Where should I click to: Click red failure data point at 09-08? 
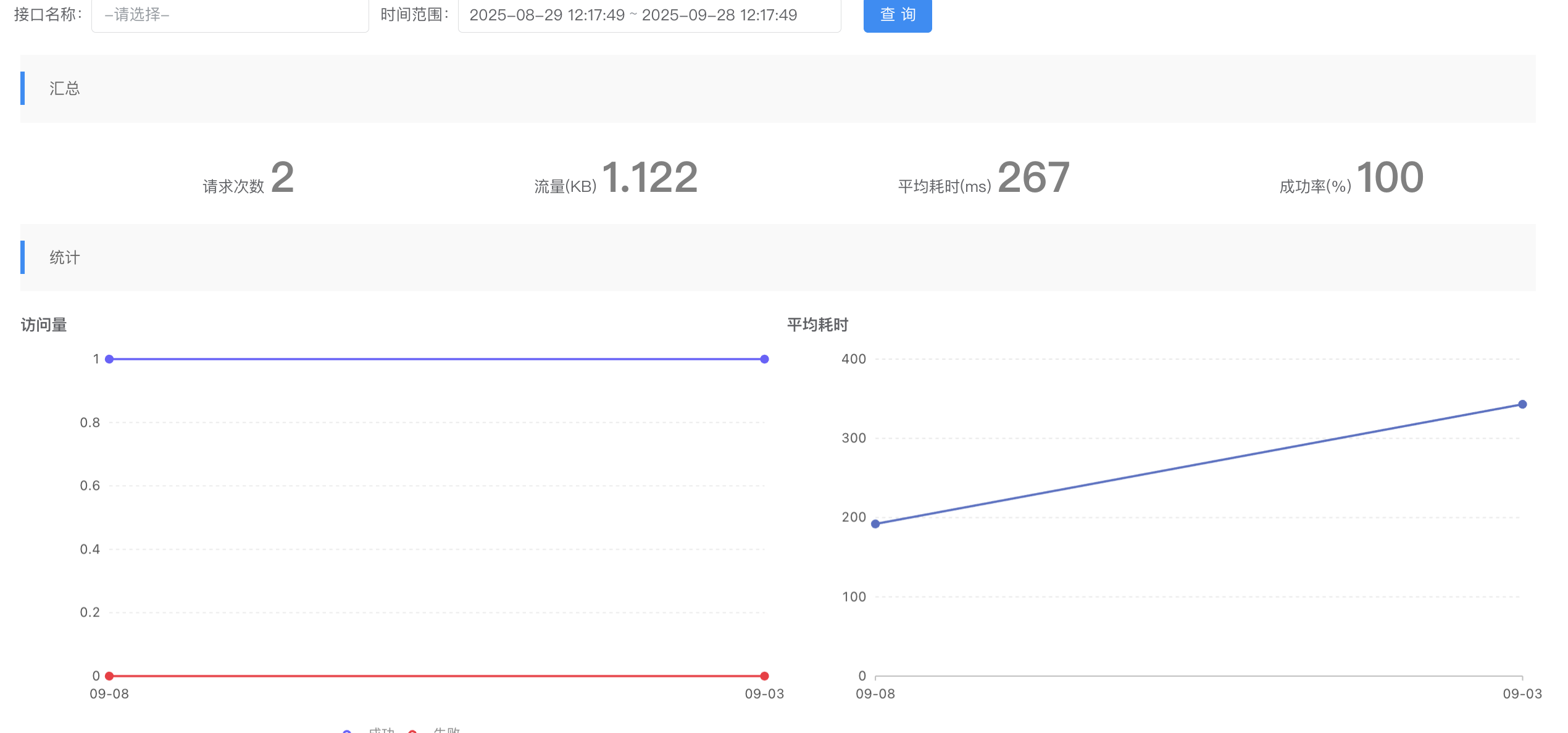(109, 676)
